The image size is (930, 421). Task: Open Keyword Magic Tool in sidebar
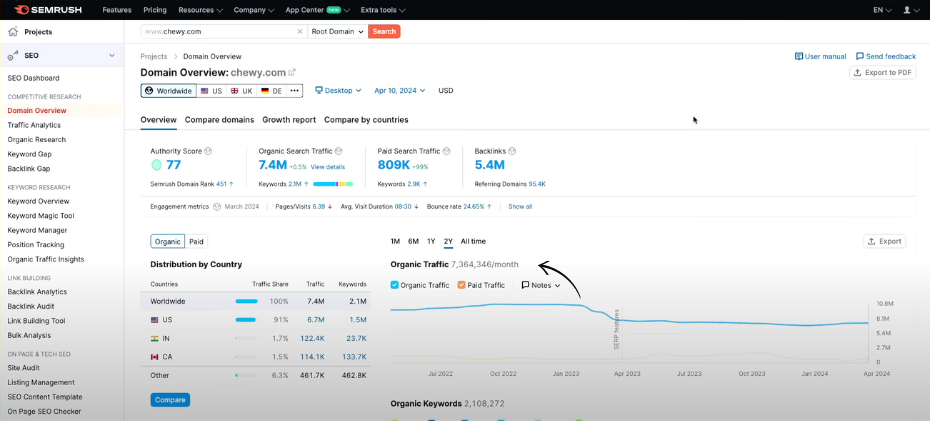tap(41, 216)
